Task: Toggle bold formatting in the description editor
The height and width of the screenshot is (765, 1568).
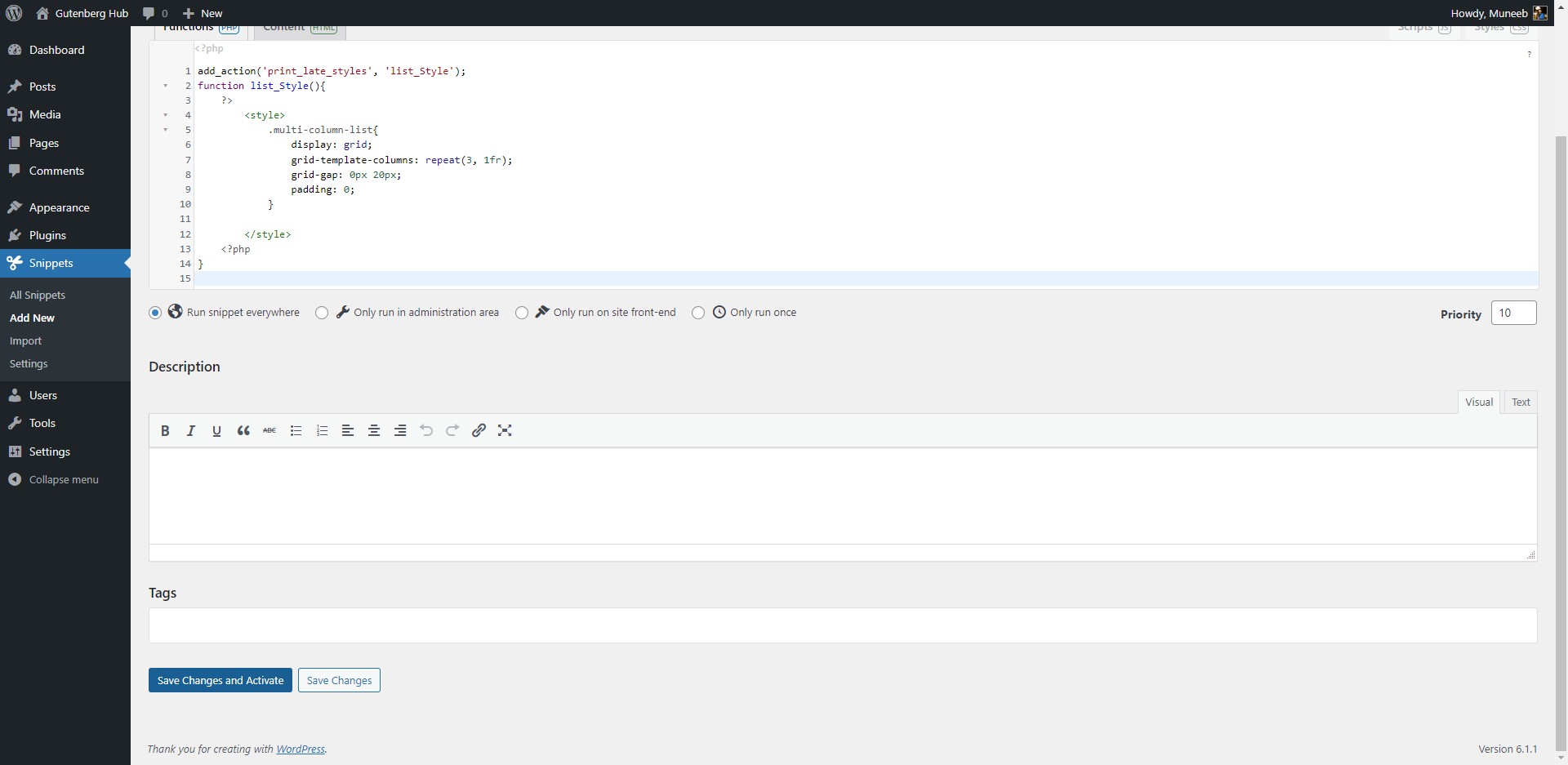Action: tap(165, 430)
